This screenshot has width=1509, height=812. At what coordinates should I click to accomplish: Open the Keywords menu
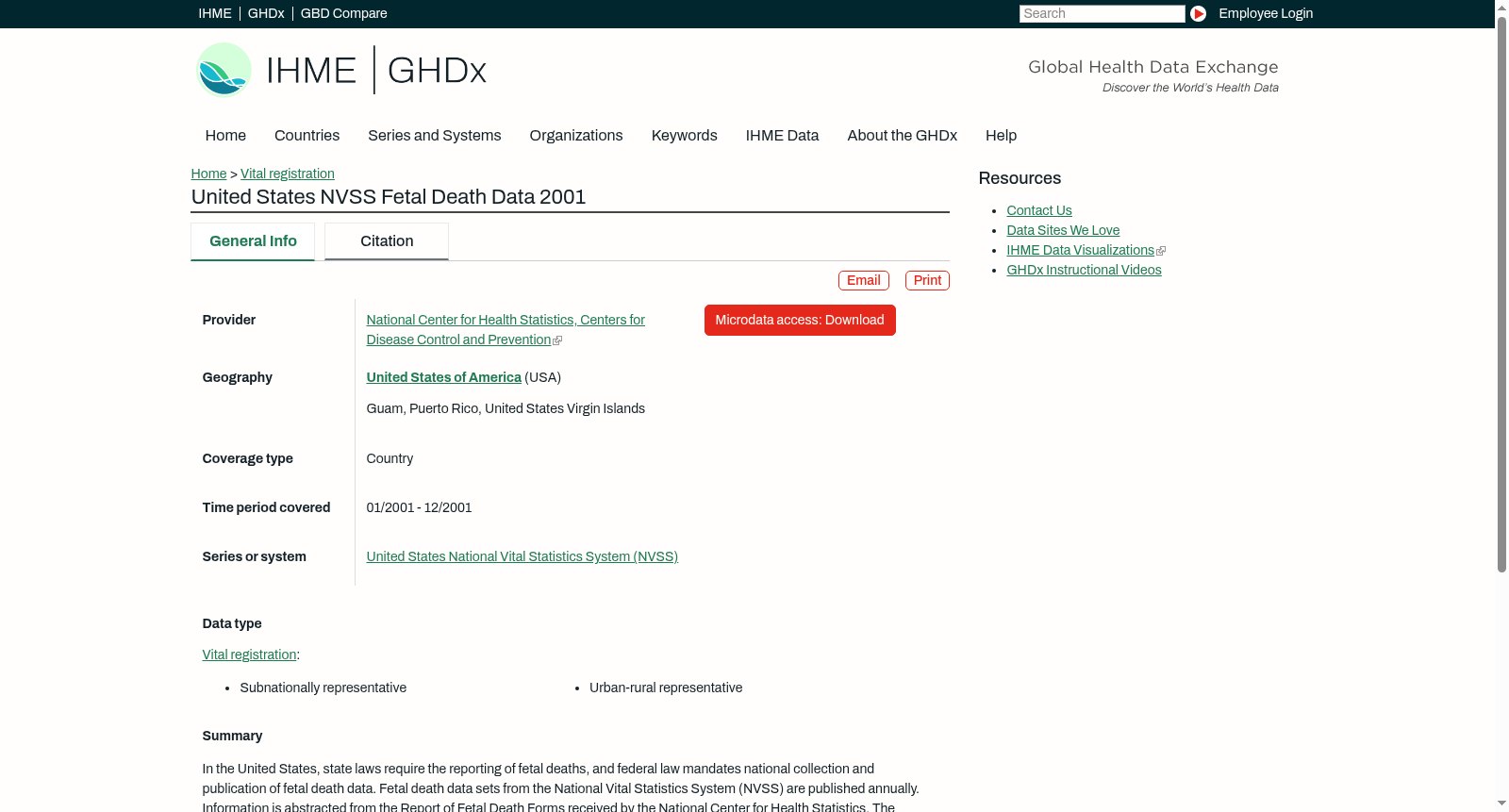tap(685, 136)
